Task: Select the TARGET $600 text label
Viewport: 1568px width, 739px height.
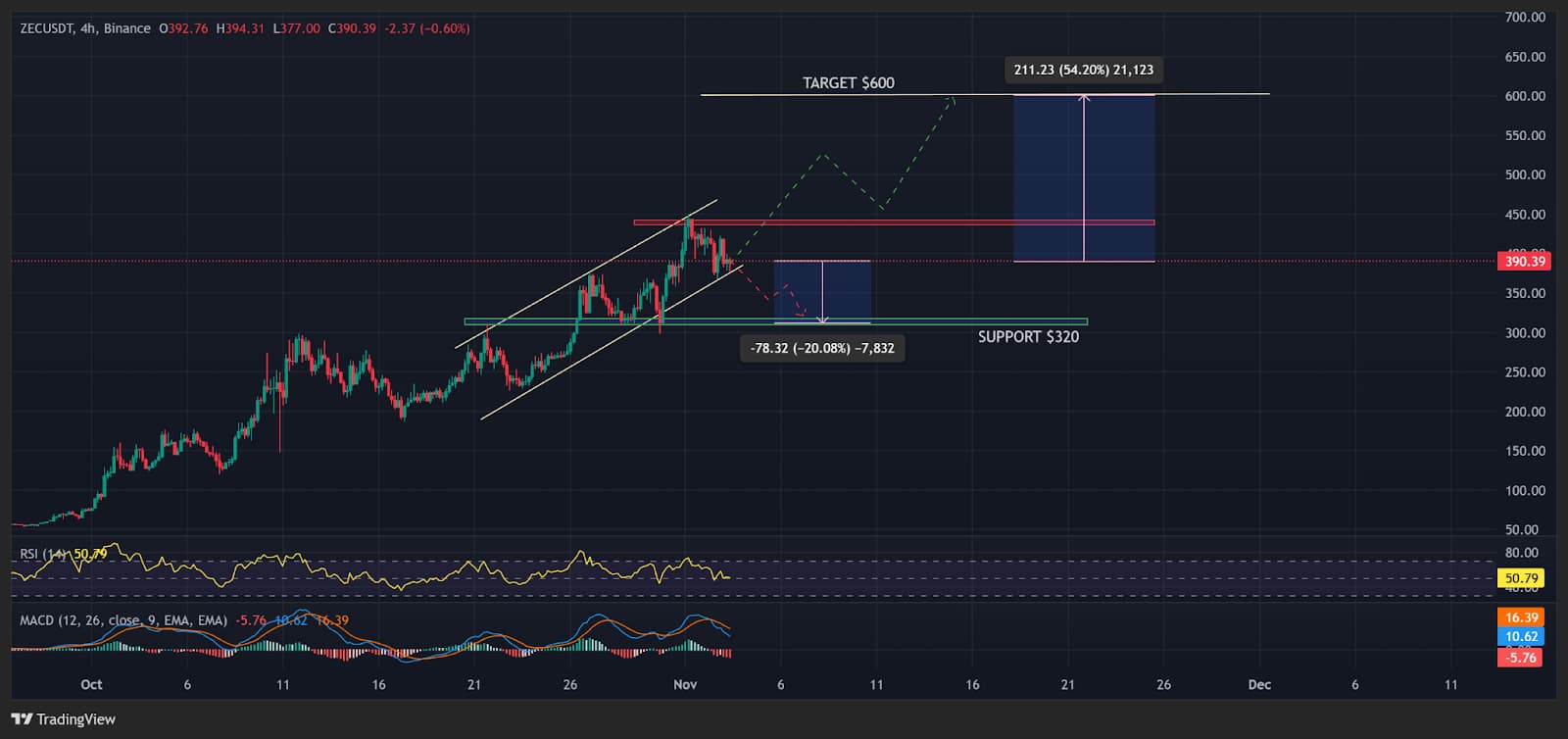Action: tap(848, 83)
